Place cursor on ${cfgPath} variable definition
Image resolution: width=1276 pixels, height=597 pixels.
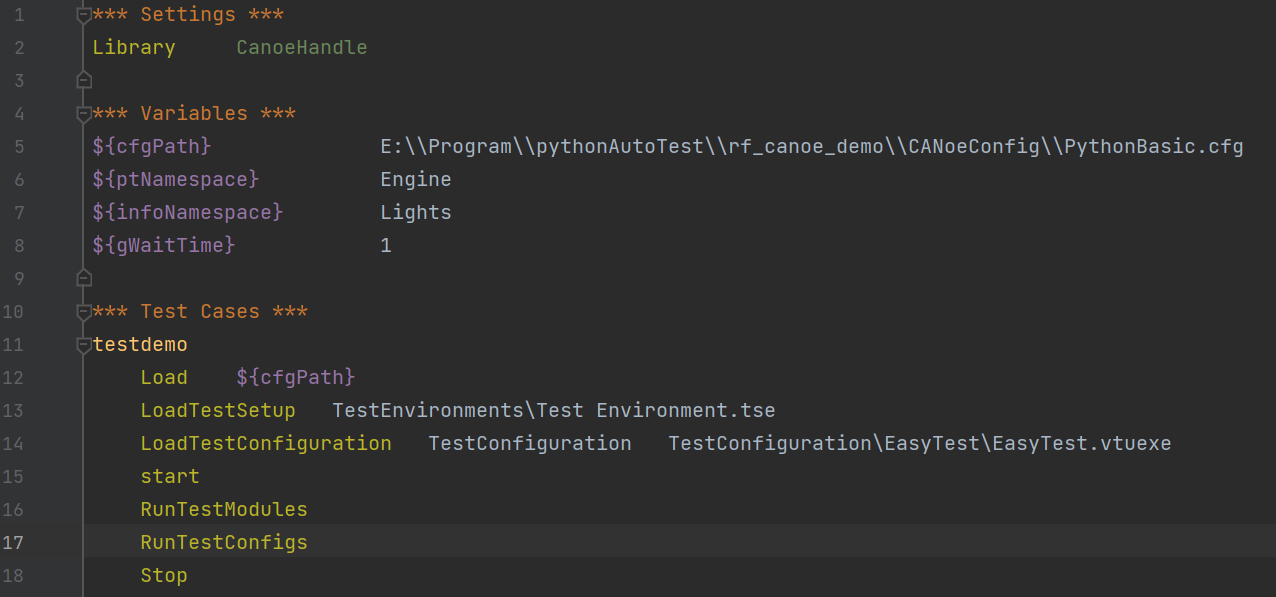coord(152,147)
